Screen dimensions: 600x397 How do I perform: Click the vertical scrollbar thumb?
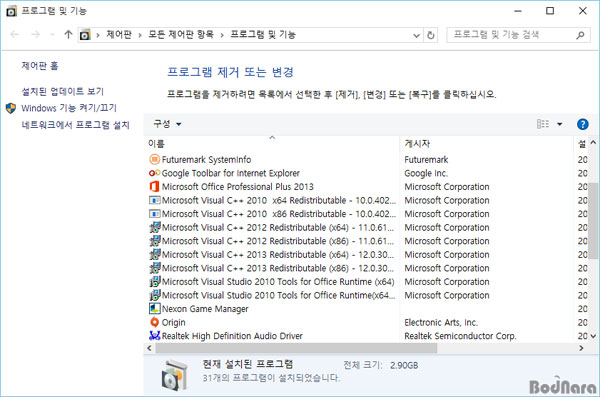[x=593, y=221]
